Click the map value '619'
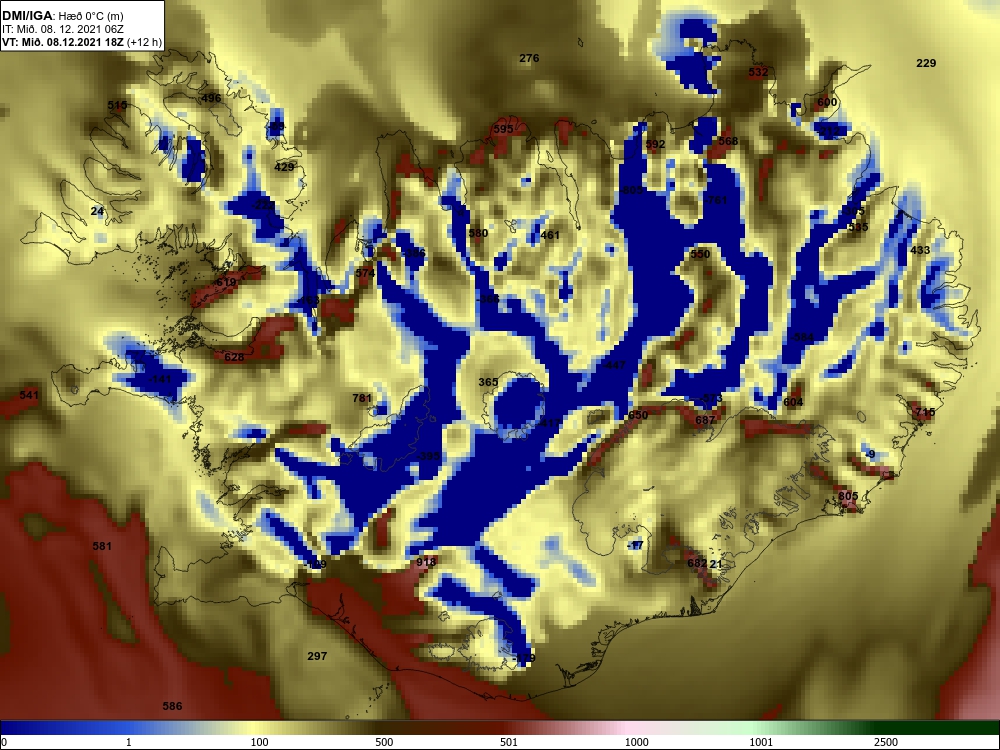Image resolution: width=1000 pixels, height=750 pixels. [226, 282]
